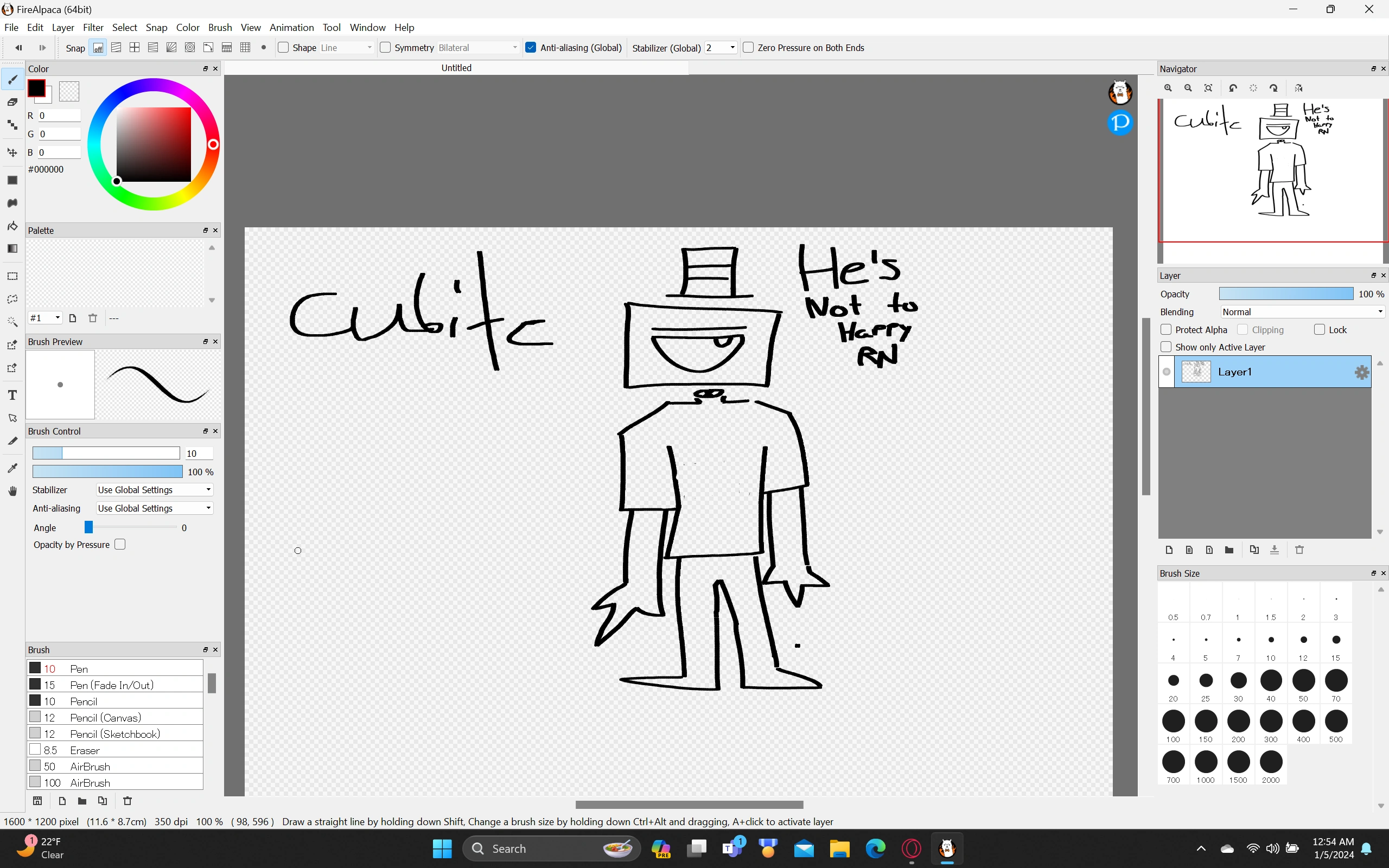Enable the Zero Pressure on Both Ends checkbox
The height and width of the screenshot is (868, 1389).
click(749, 48)
